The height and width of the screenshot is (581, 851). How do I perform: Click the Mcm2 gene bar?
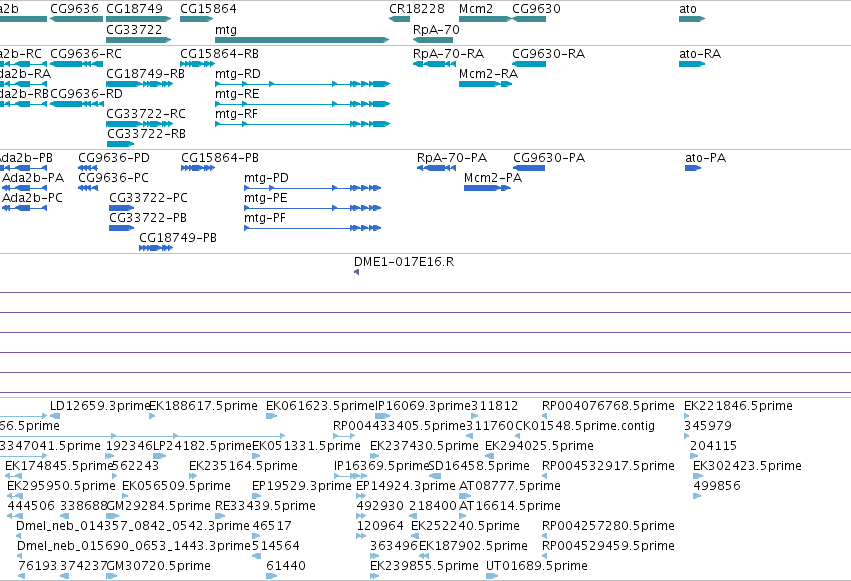485,19
